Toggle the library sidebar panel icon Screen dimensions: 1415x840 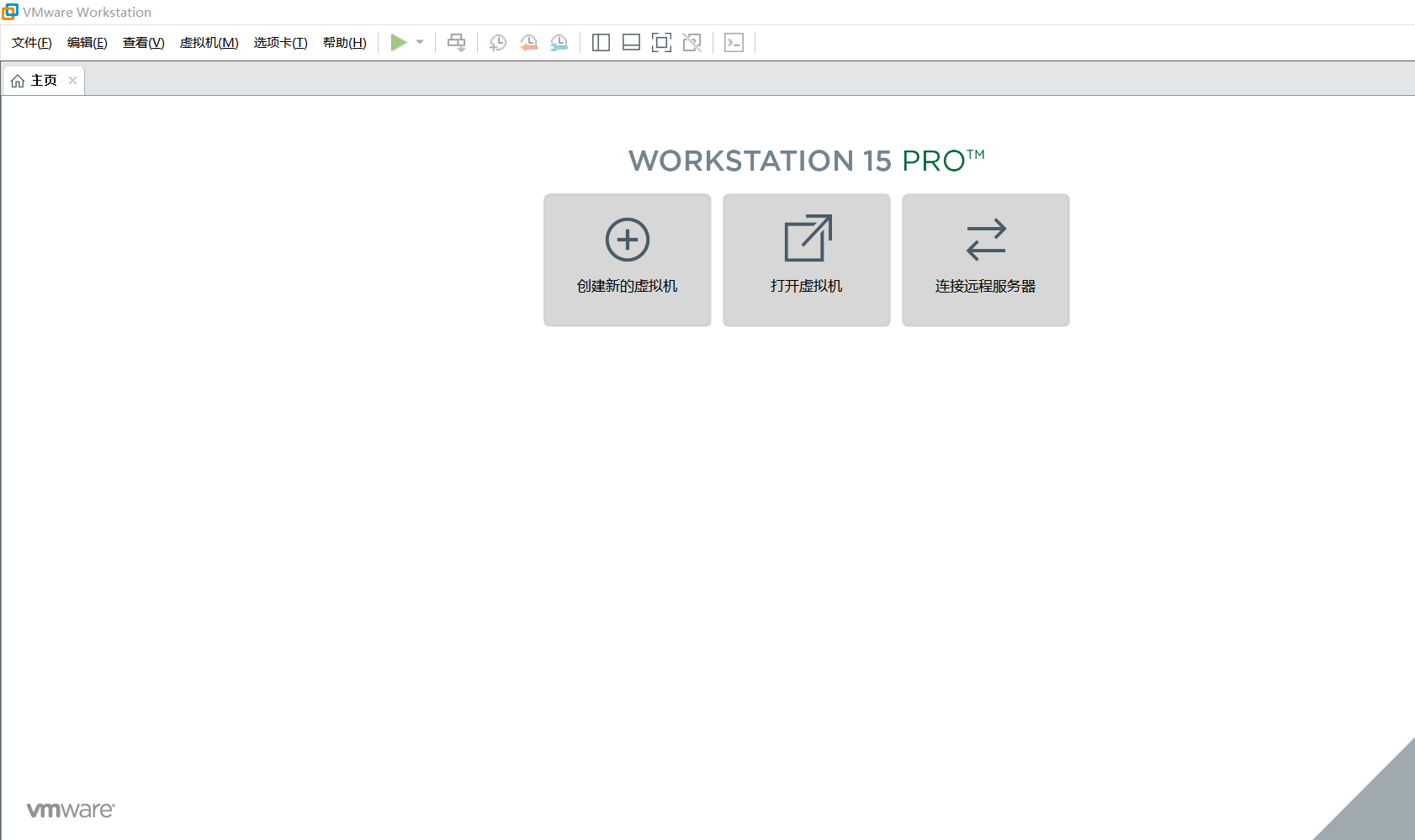(601, 42)
